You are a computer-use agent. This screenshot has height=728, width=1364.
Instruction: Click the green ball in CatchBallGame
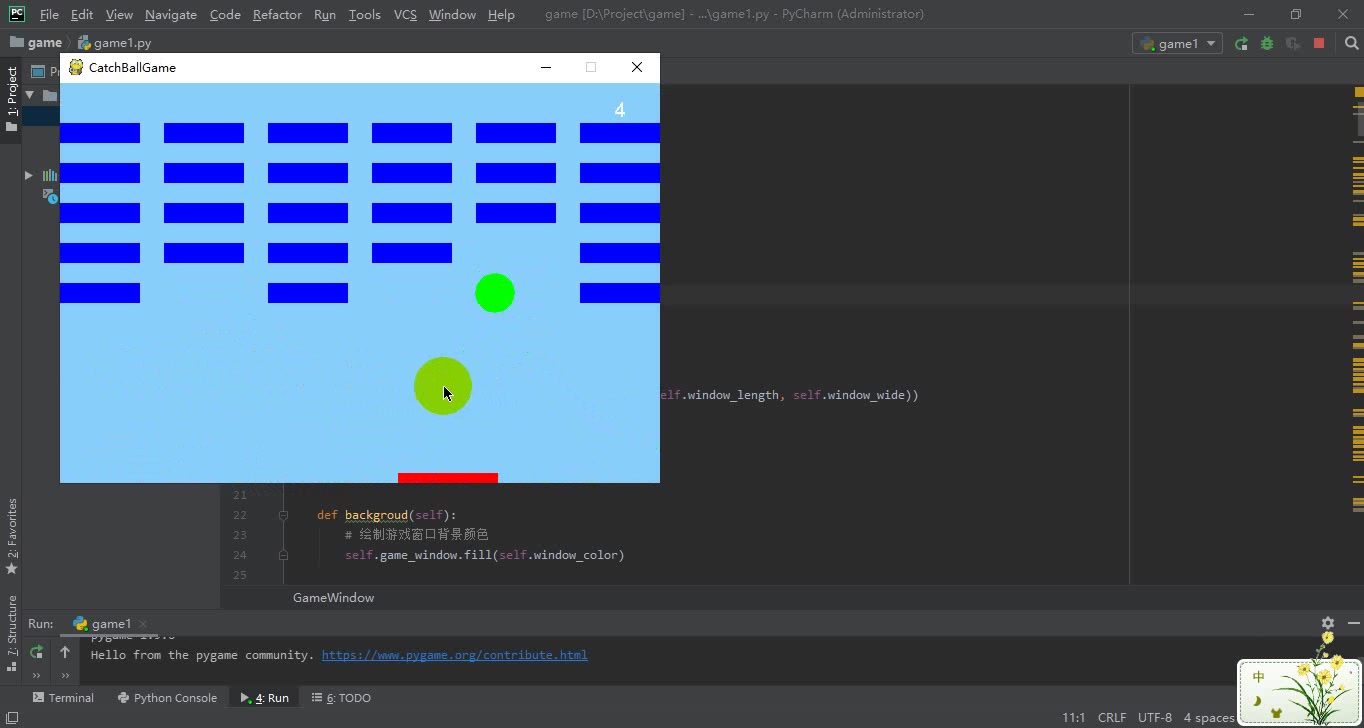[x=495, y=293]
